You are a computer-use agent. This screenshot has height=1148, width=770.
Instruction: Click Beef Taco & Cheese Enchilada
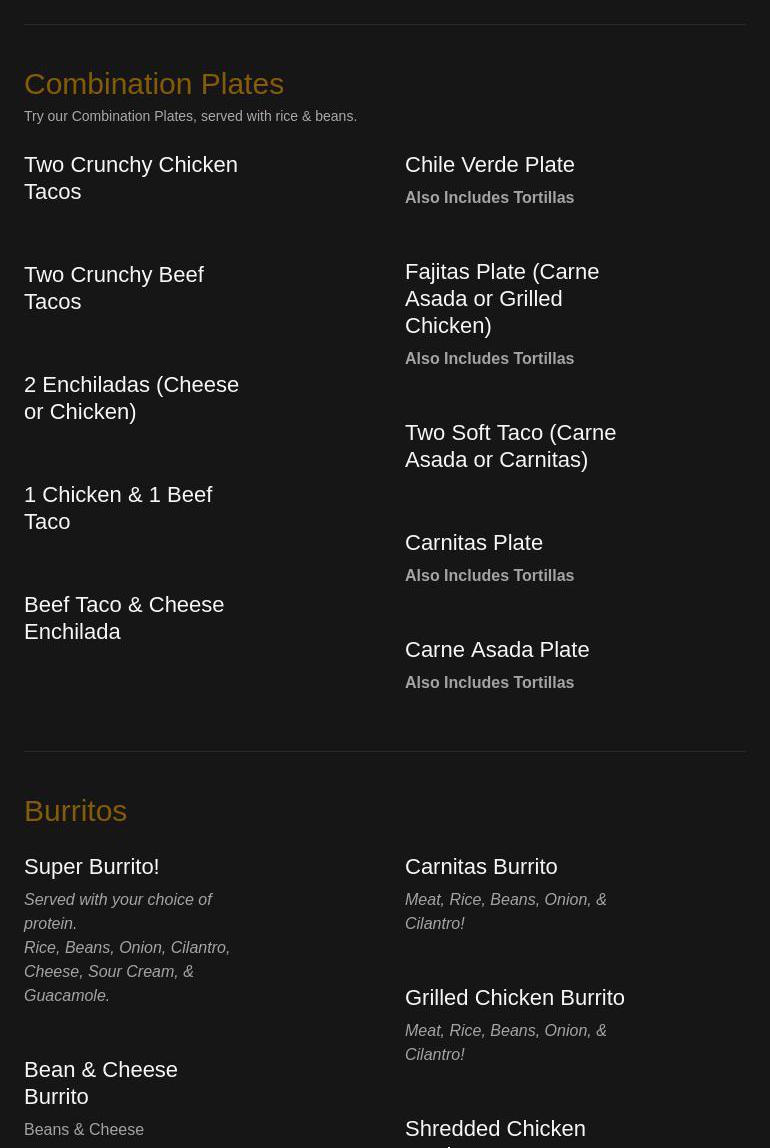coord(124,618)
